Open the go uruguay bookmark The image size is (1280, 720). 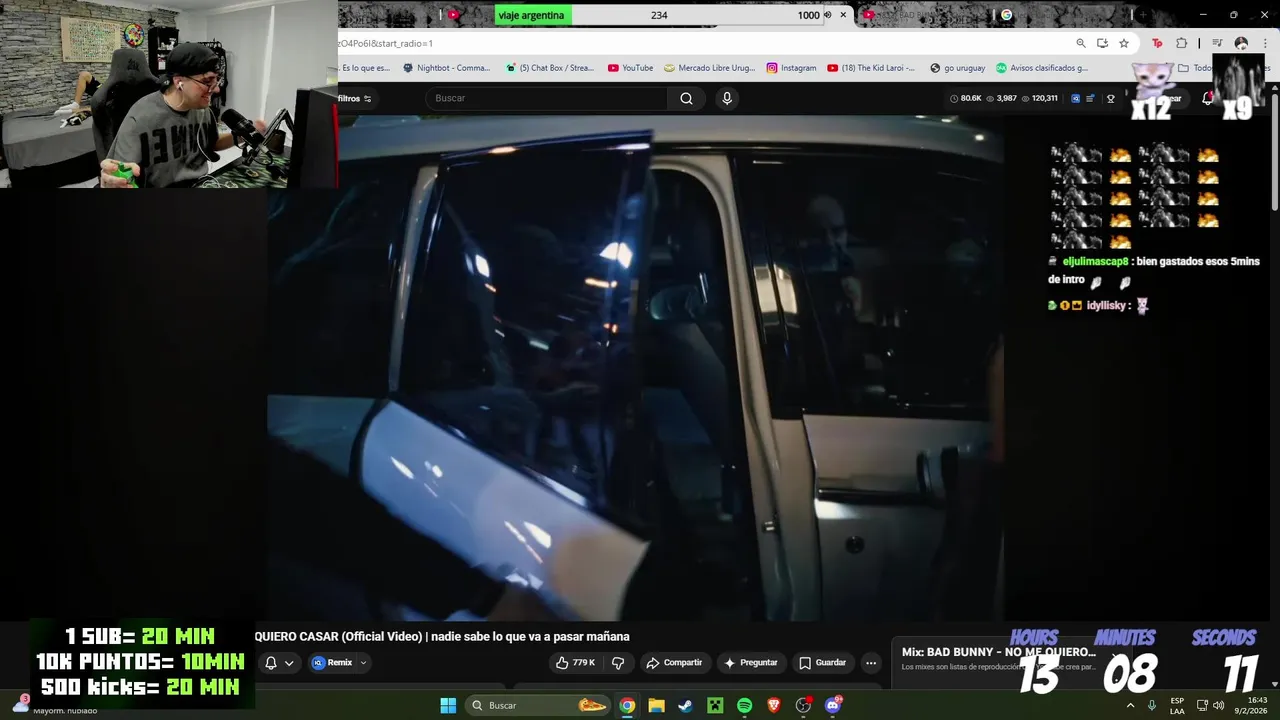tap(957, 68)
